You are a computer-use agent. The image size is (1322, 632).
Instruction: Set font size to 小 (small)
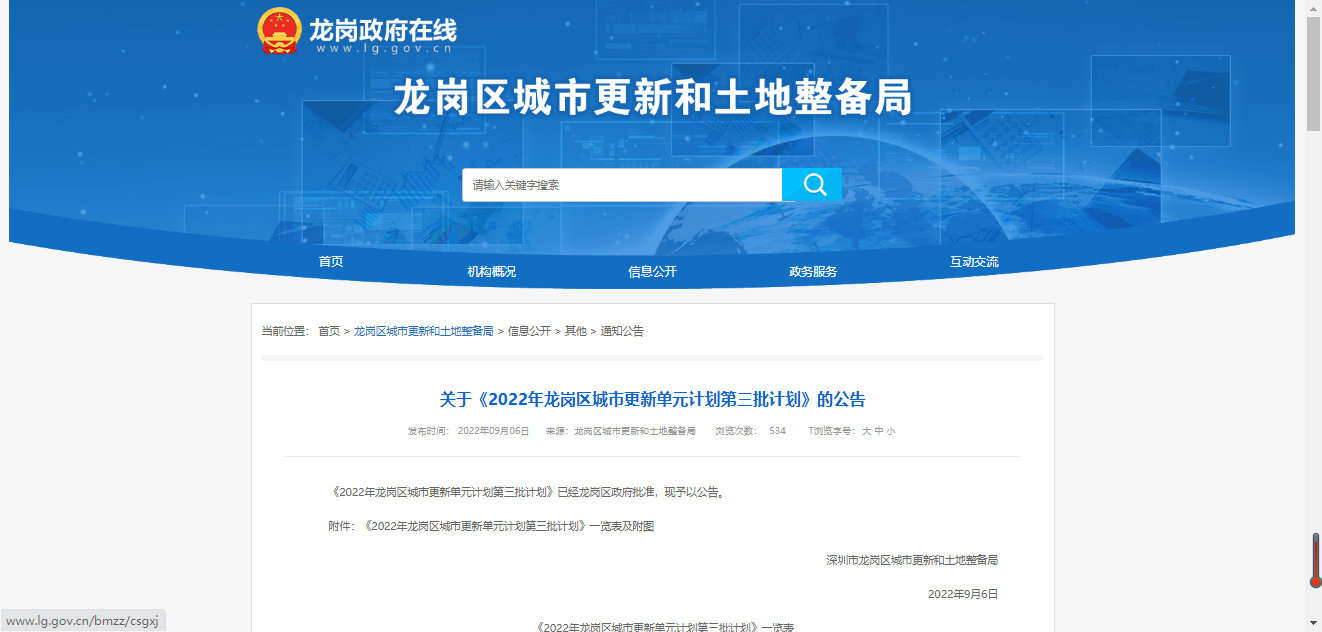890,431
